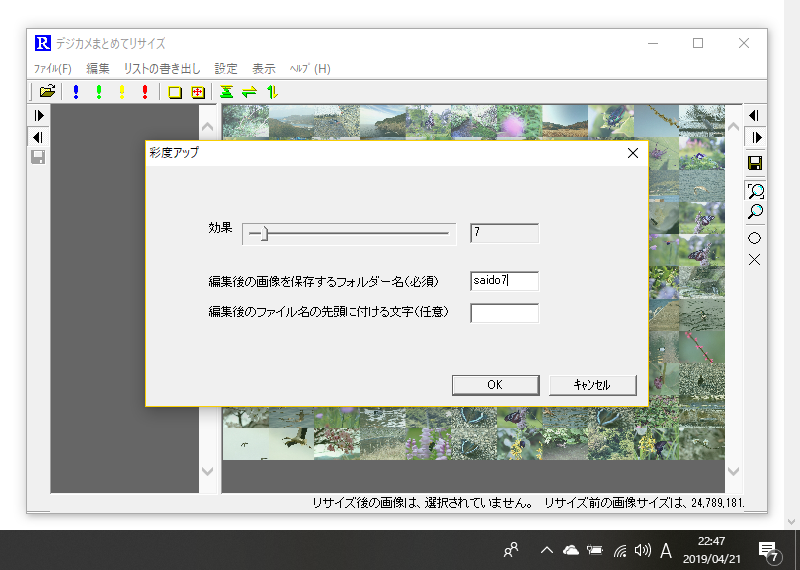Viewport: 800px width, 570px height.
Task: Click the thumbnail area scroll down arrow
Action: 733,471
